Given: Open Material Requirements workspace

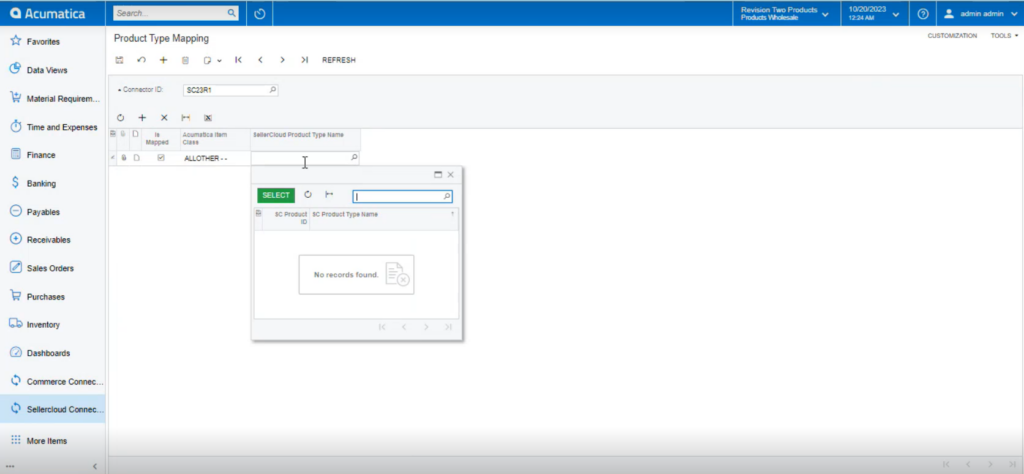Looking at the screenshot, I should click(52, 99).
